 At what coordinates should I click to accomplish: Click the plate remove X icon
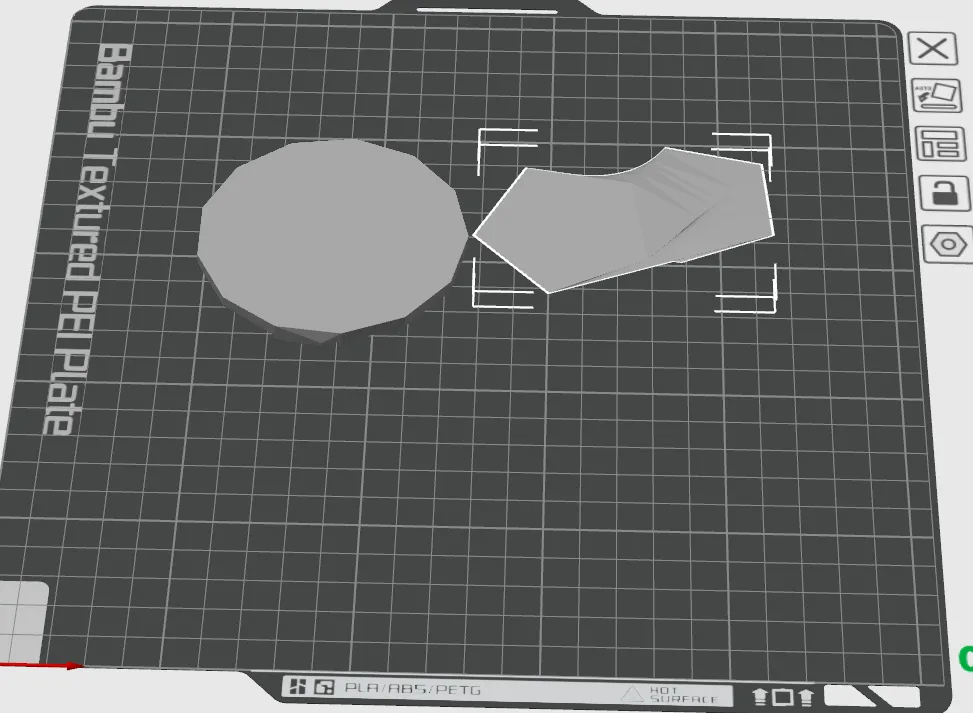pos(933,48)
